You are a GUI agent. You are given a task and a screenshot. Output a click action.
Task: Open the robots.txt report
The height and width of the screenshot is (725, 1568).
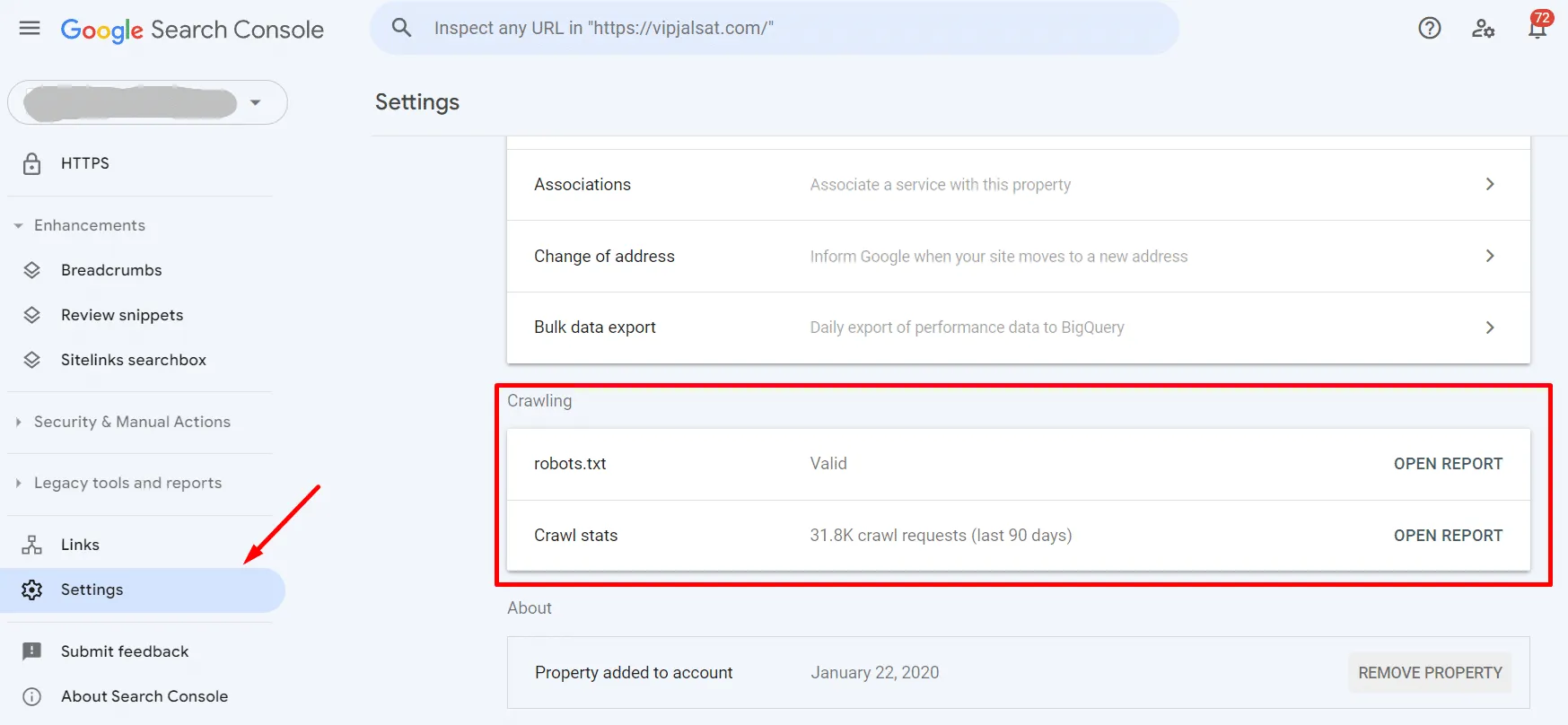pos(1447,464)
